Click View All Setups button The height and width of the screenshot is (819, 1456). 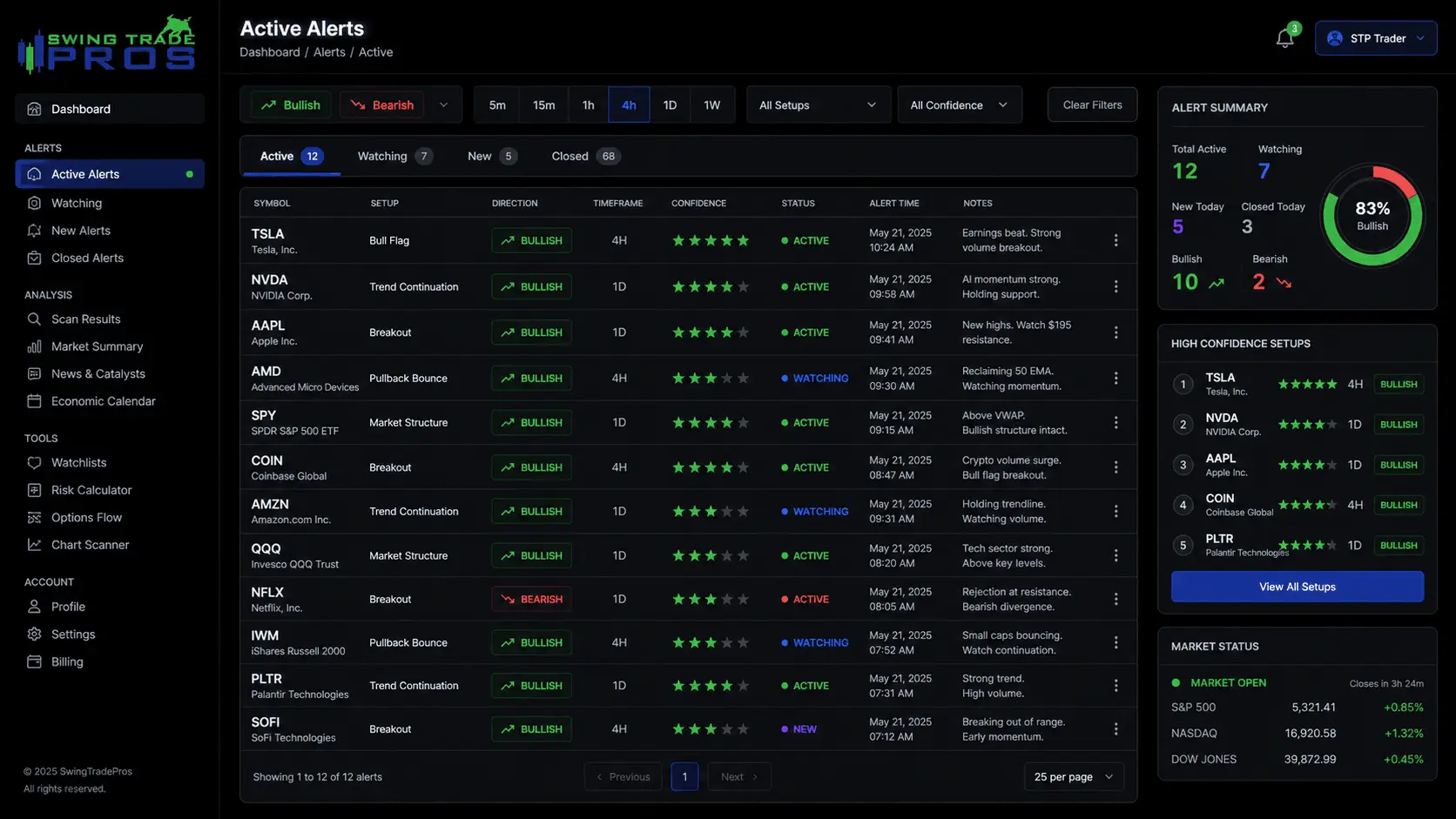(1297, 587)
